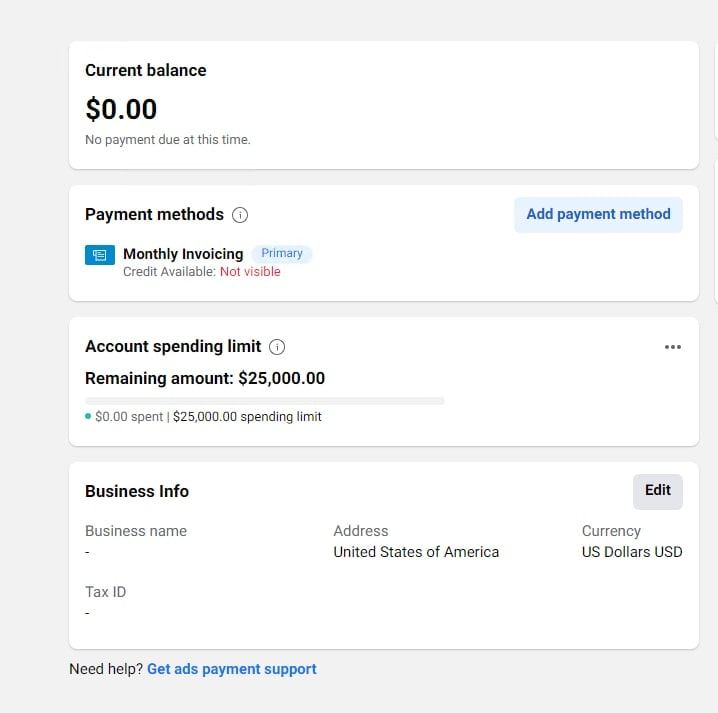The width and height of the screenshot is (718, 713).
Task: Click the Monthly Invoicing blue card icon
Action: [100, 255]
